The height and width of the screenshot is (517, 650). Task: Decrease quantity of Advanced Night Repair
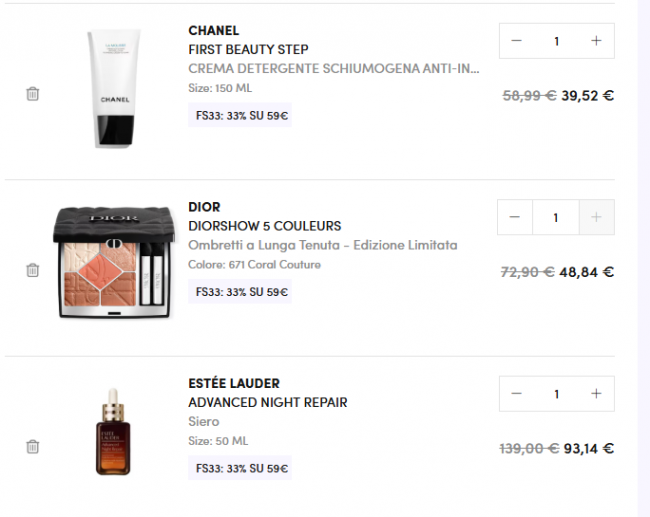click(516, 394)
